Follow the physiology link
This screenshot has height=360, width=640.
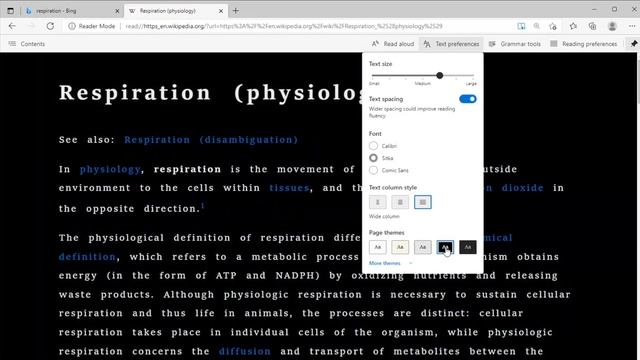point(110,169)
